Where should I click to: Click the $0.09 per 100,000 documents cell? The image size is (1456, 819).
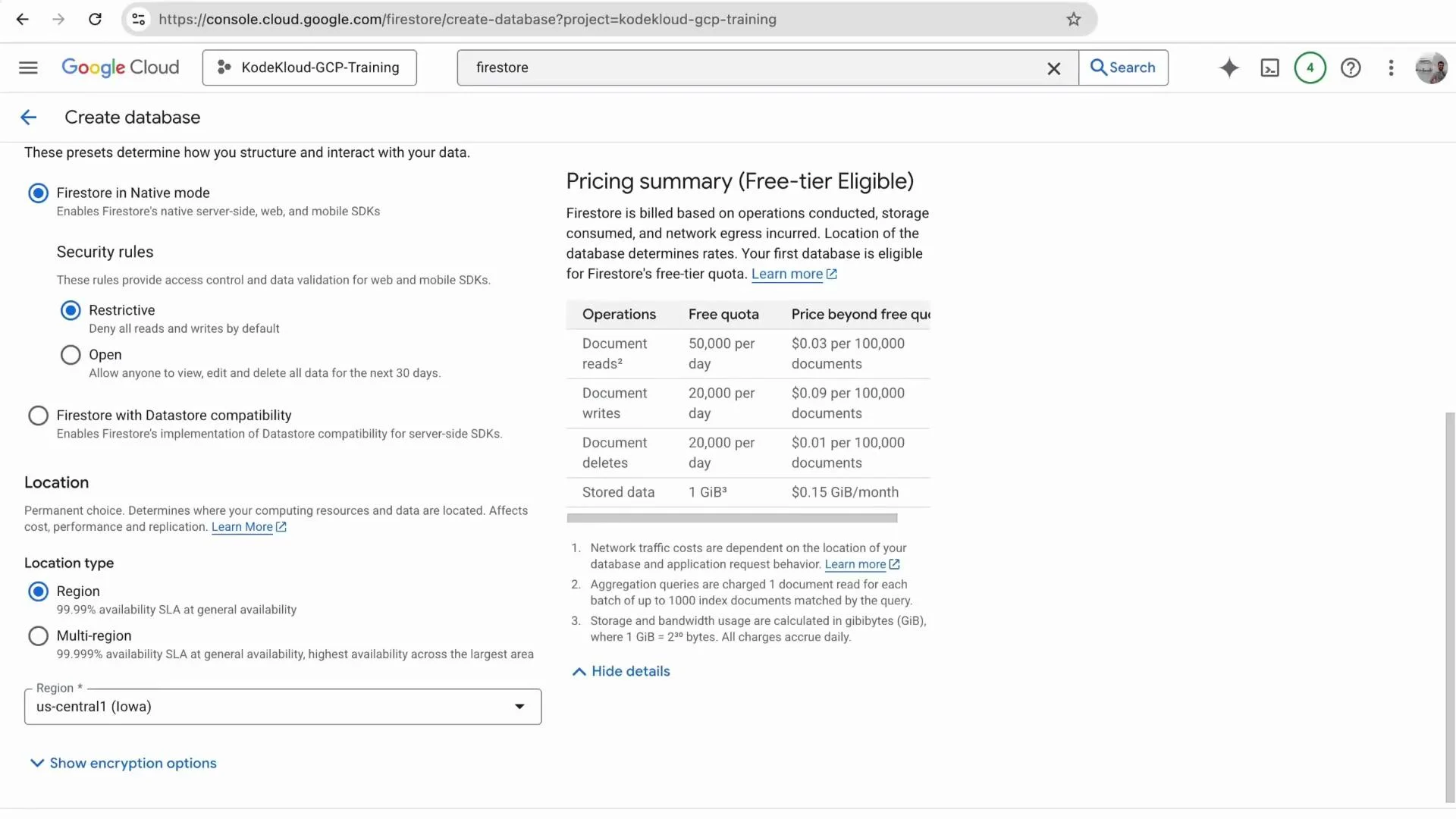point(848,403)
